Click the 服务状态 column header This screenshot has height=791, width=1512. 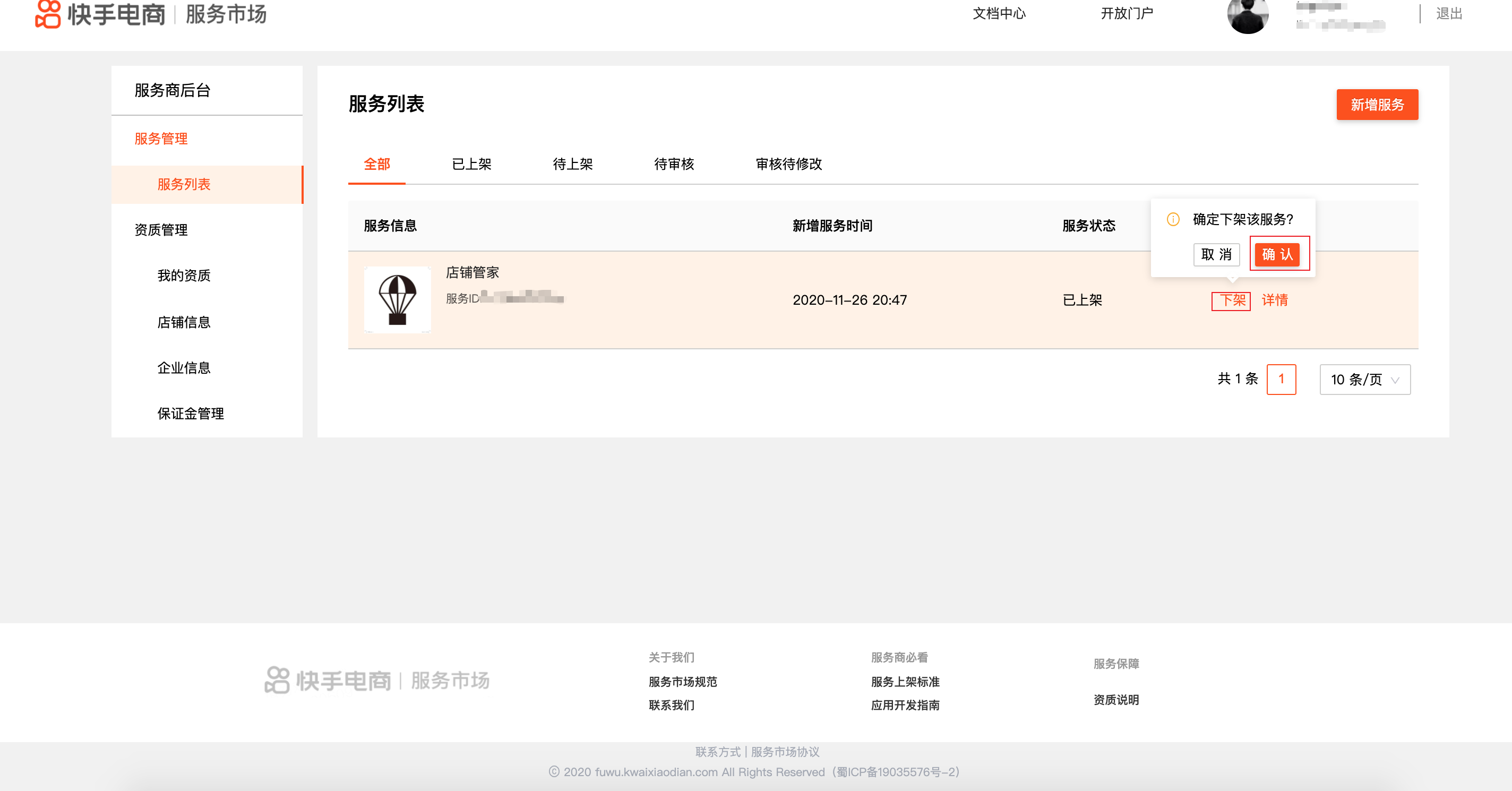(1089, 226)
